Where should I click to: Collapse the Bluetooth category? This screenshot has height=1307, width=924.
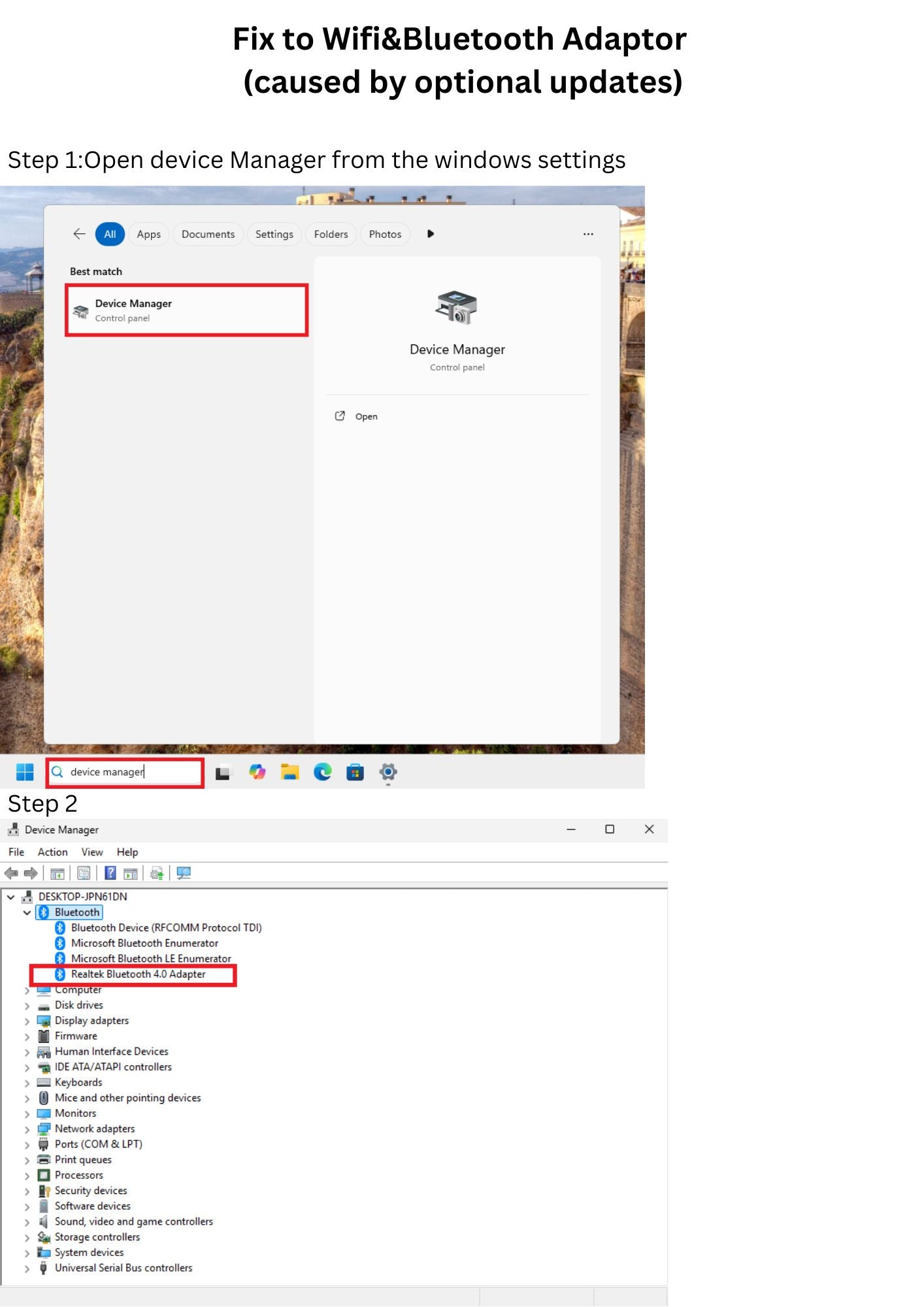[27, 912]
